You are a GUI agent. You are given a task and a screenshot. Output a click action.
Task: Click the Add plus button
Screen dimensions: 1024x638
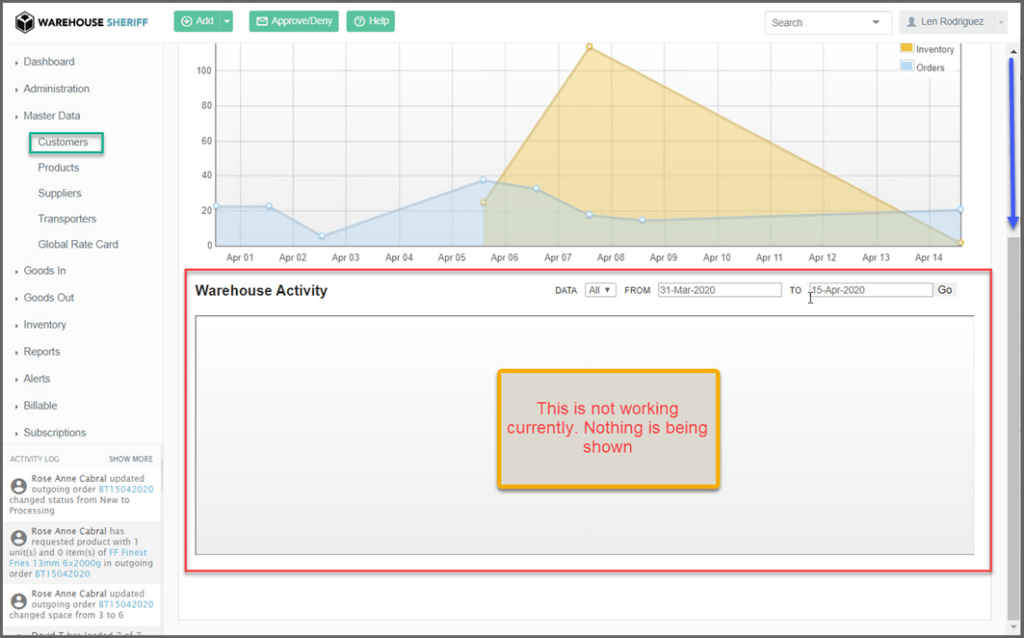coord(196,21)
